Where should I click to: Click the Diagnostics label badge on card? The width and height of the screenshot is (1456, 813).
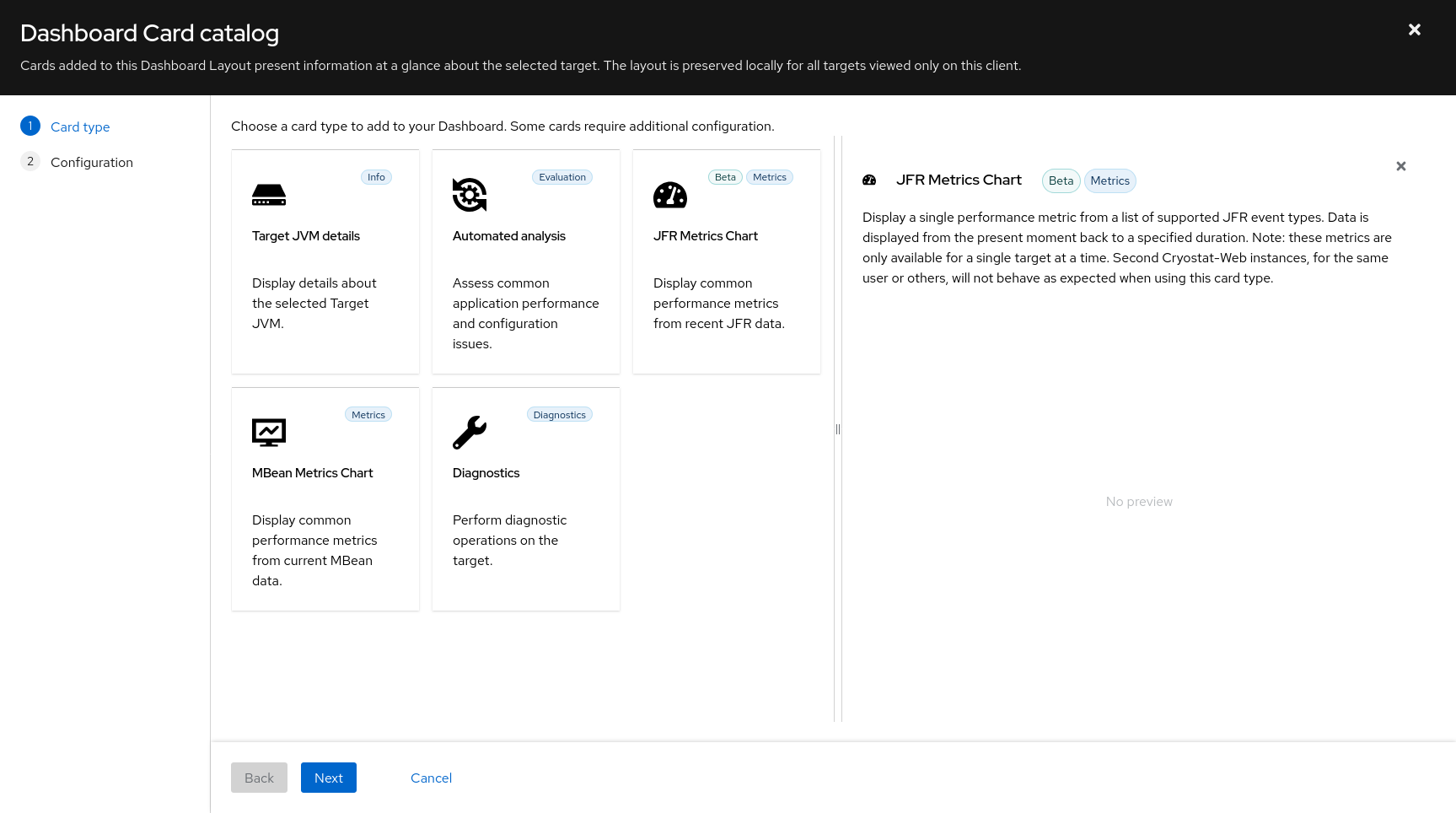coord(559,415)
